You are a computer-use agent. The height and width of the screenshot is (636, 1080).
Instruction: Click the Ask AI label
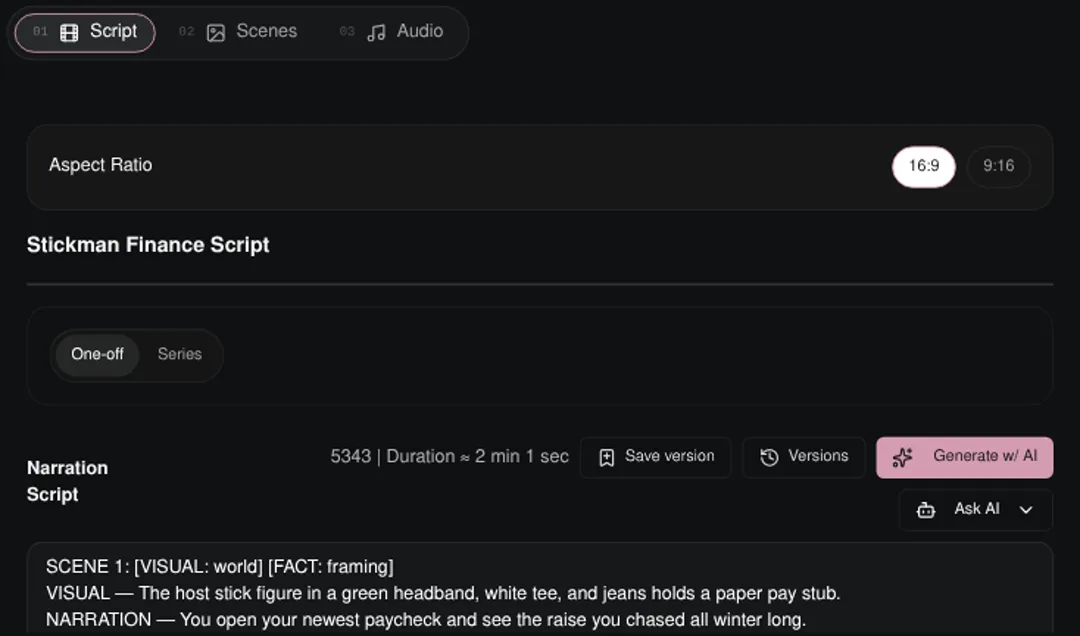pos(977,509)
